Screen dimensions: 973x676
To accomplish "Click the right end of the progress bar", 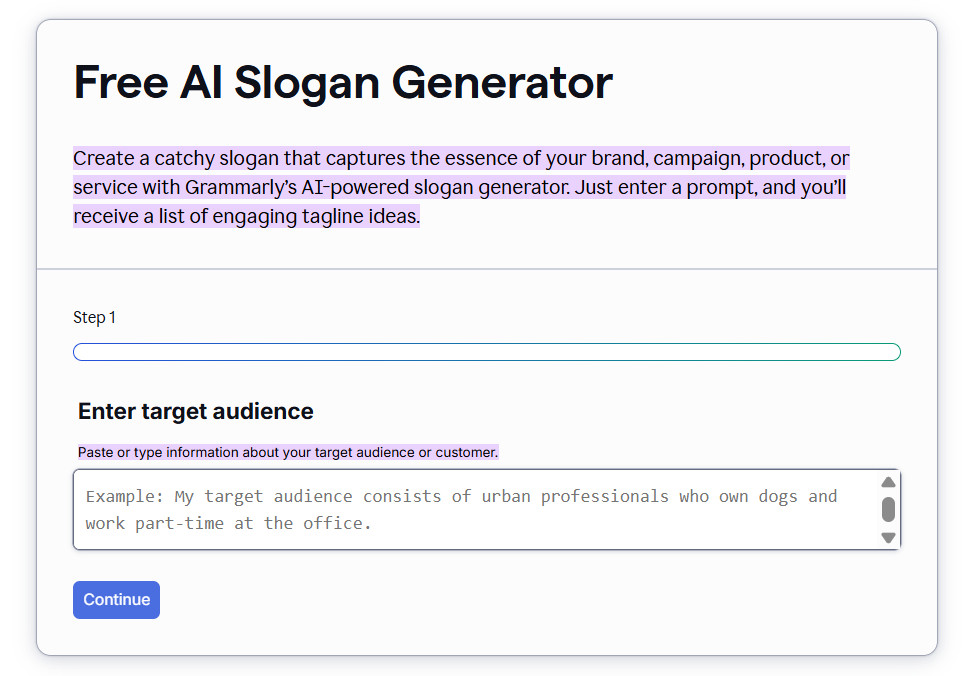I will (x=895, y=351).
